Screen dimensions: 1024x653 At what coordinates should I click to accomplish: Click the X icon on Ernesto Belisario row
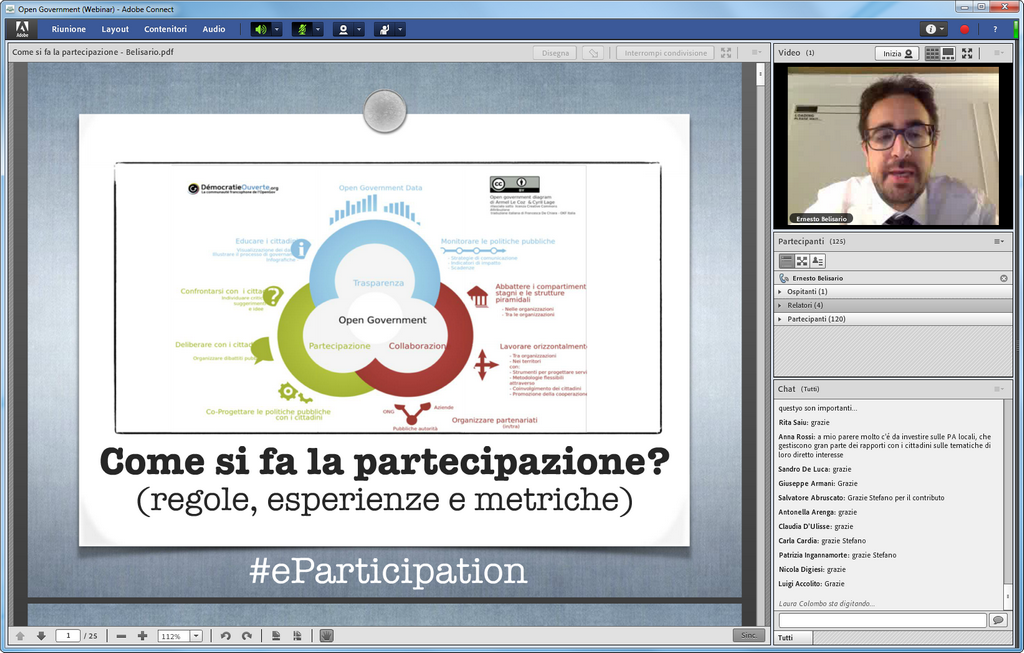click(1004, 278)
